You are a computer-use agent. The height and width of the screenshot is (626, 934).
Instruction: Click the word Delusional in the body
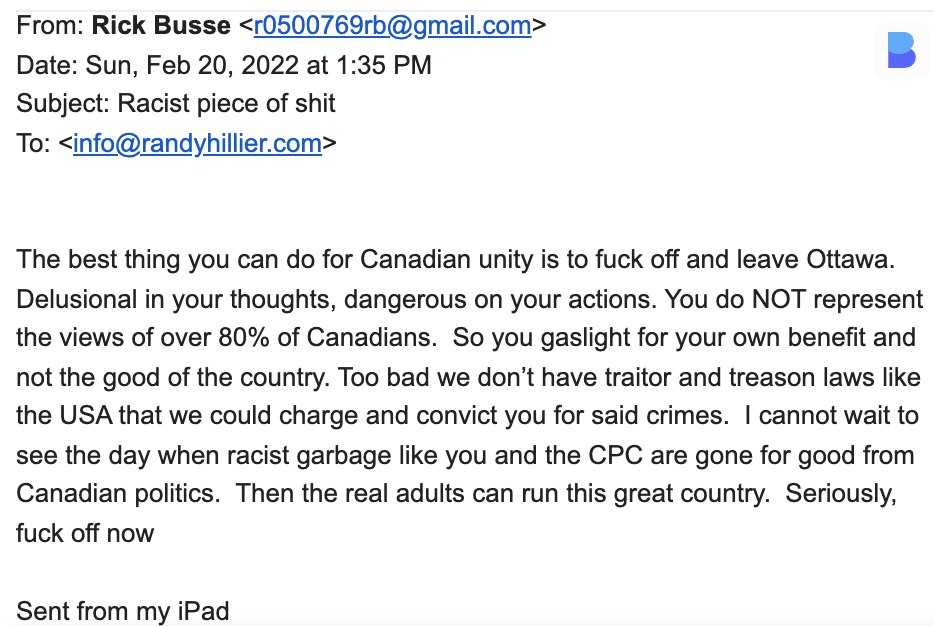tap(76, 299)
